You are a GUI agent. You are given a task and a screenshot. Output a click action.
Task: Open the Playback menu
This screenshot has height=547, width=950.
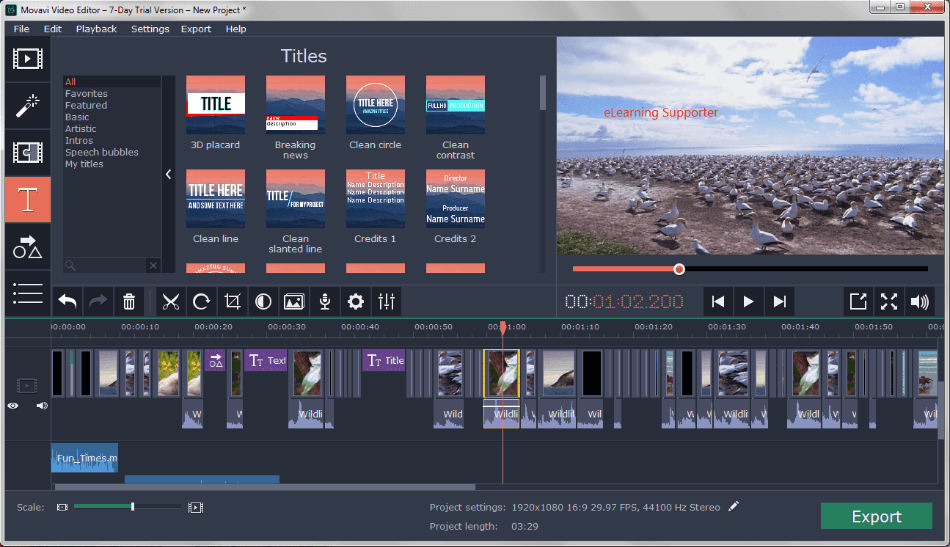96,28
